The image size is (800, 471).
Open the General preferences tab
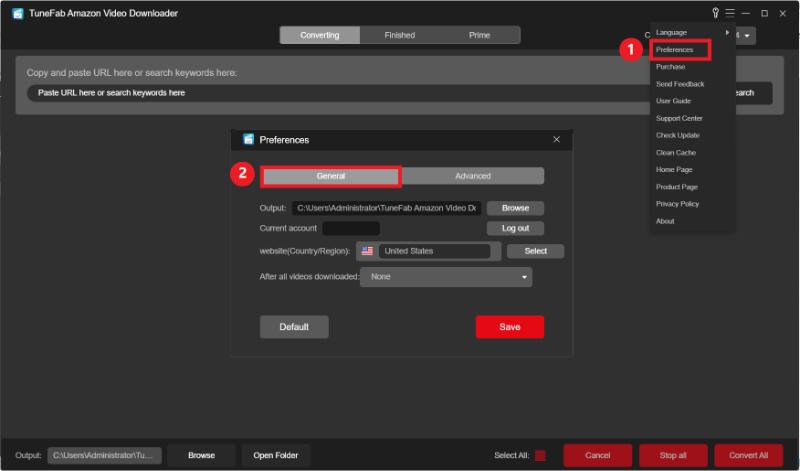(x=331, y=176)
